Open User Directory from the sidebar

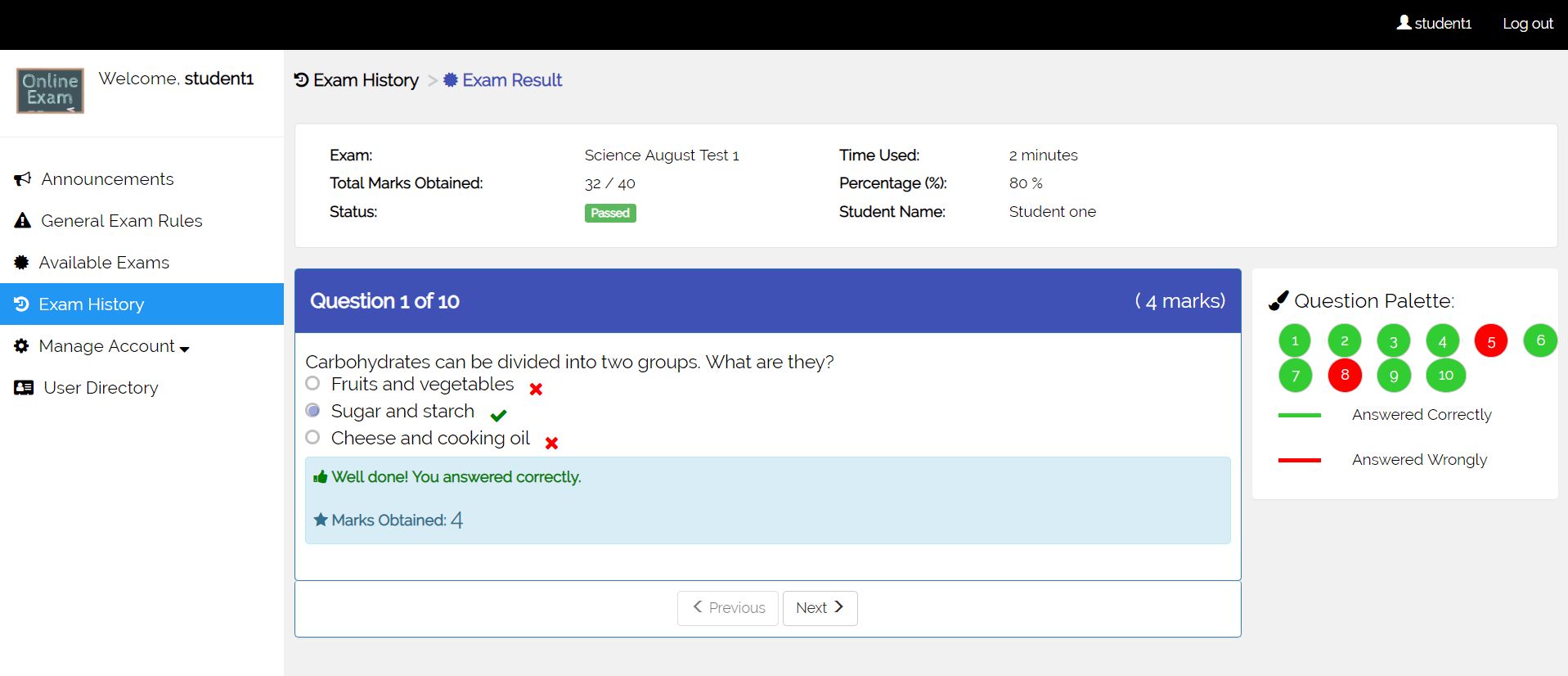pos(142,388)
